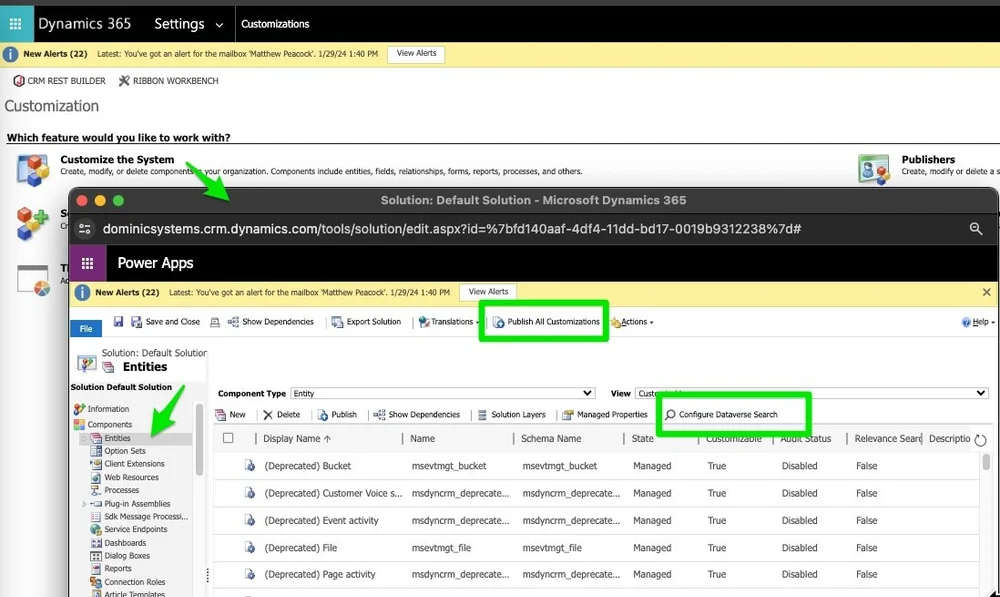Click the Customize the System link
Viewport: 1000px width, 597px height.
click(x=117, y=159)
